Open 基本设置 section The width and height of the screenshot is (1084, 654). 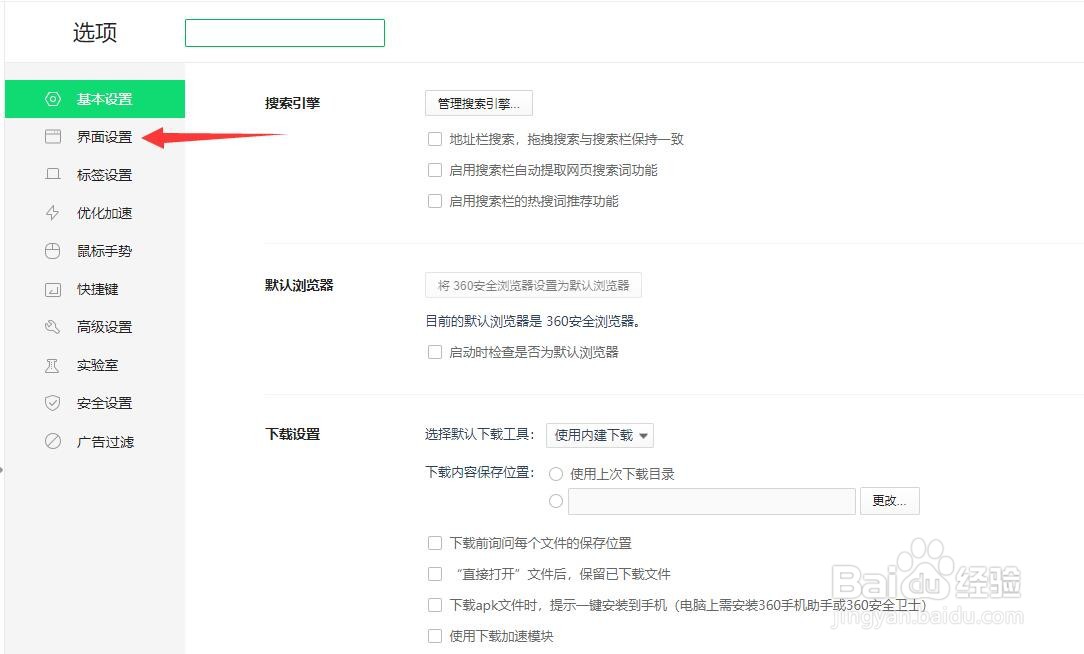click(x=95, y=99)
